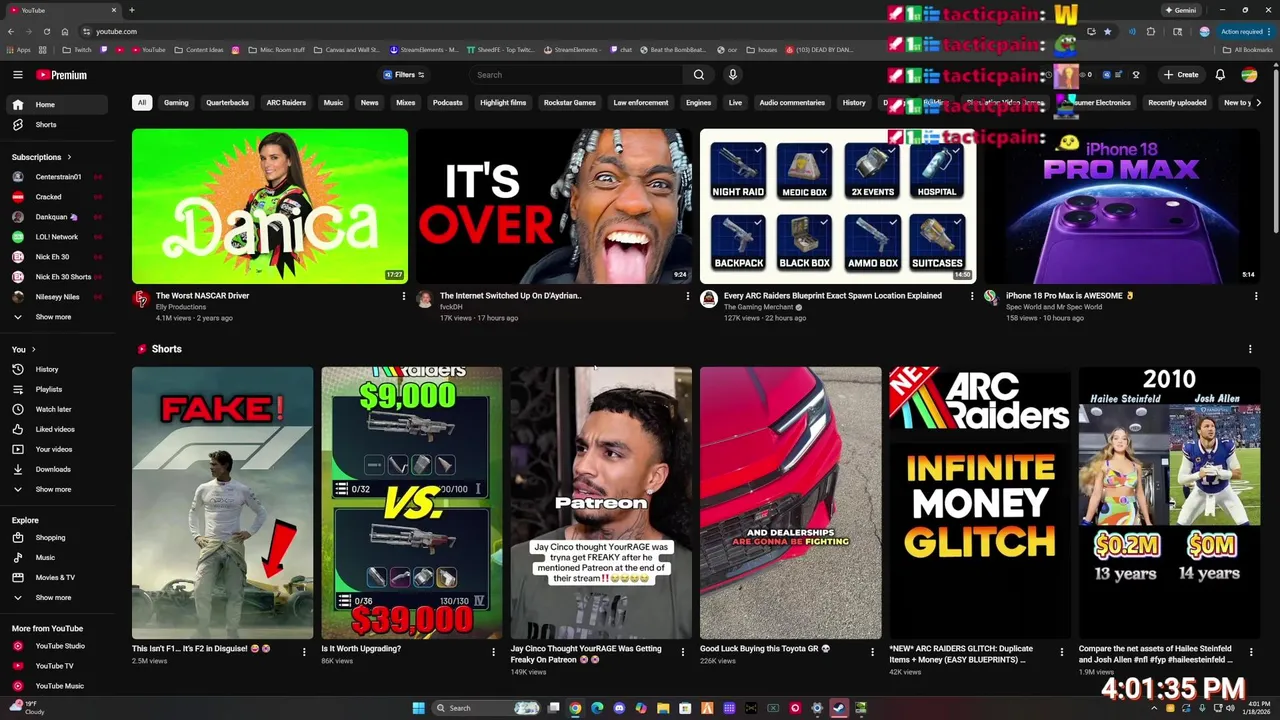The height and width of the screenshot is (720, 1280).
Task: Open YouTube TV link
Action: click(56, 666)
